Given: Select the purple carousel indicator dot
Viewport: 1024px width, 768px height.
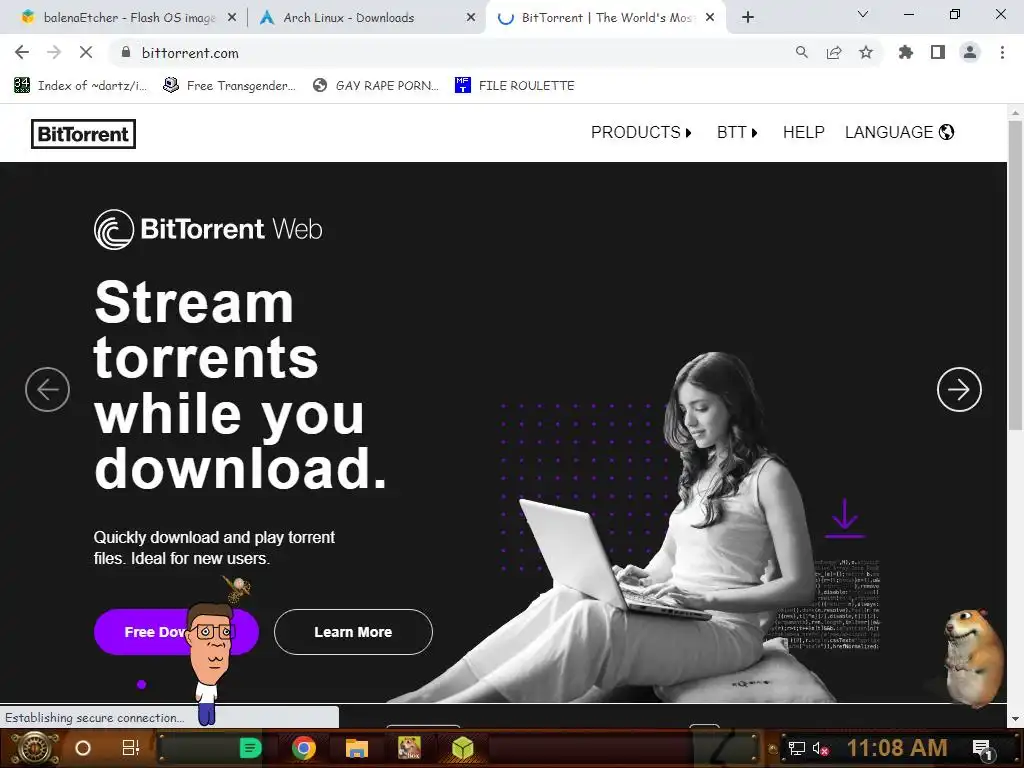Looking at the screenshot, I should pyautogui.click(x=141, y=684).
